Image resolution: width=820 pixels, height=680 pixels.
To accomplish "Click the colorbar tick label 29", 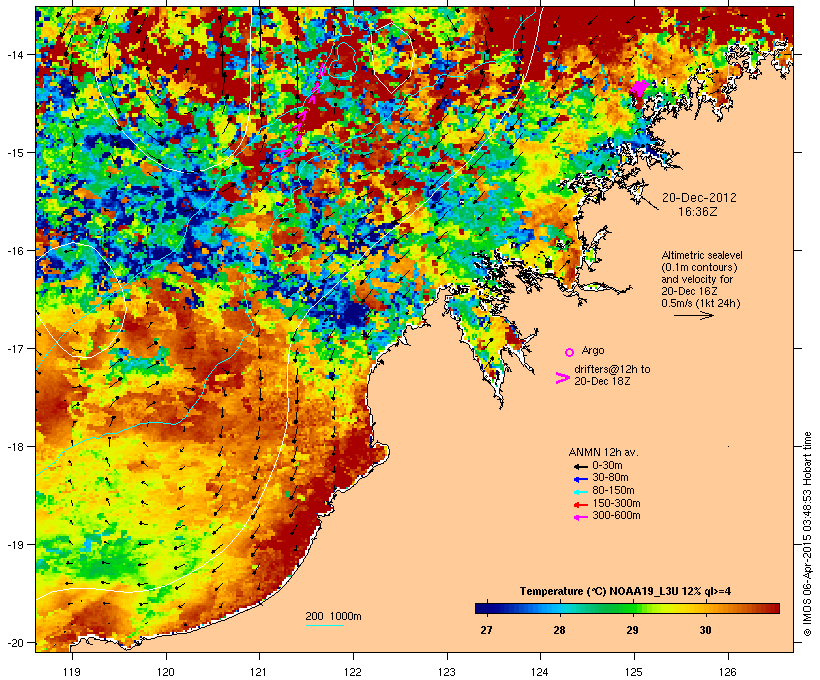I will click(632, 630).
